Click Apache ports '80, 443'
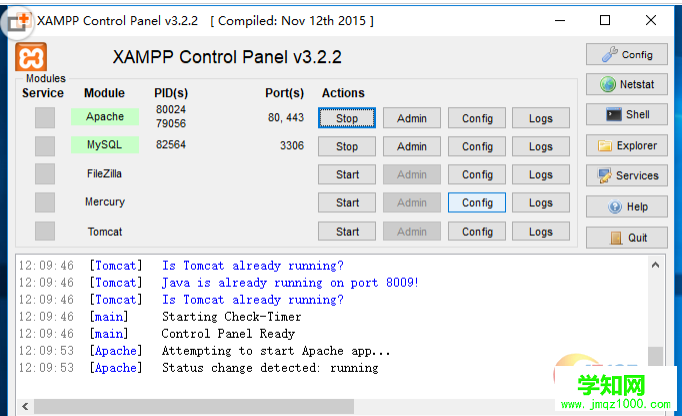The image size is (682, 416). [286, 117]
